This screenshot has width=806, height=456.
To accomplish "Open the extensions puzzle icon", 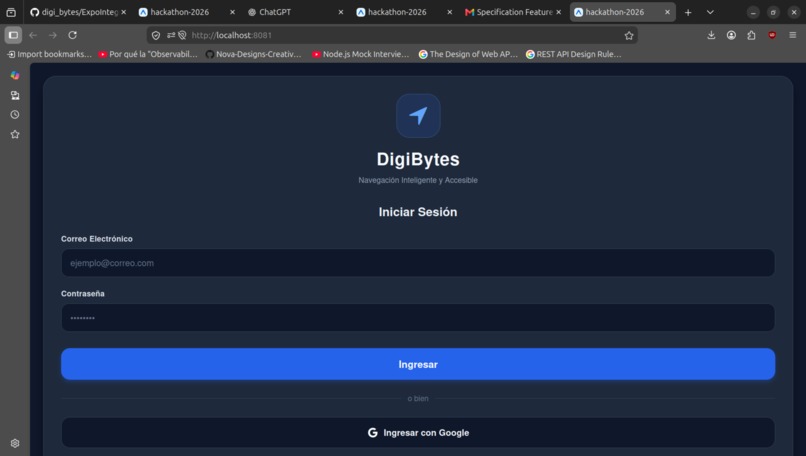I will click(x=751, y=35).
